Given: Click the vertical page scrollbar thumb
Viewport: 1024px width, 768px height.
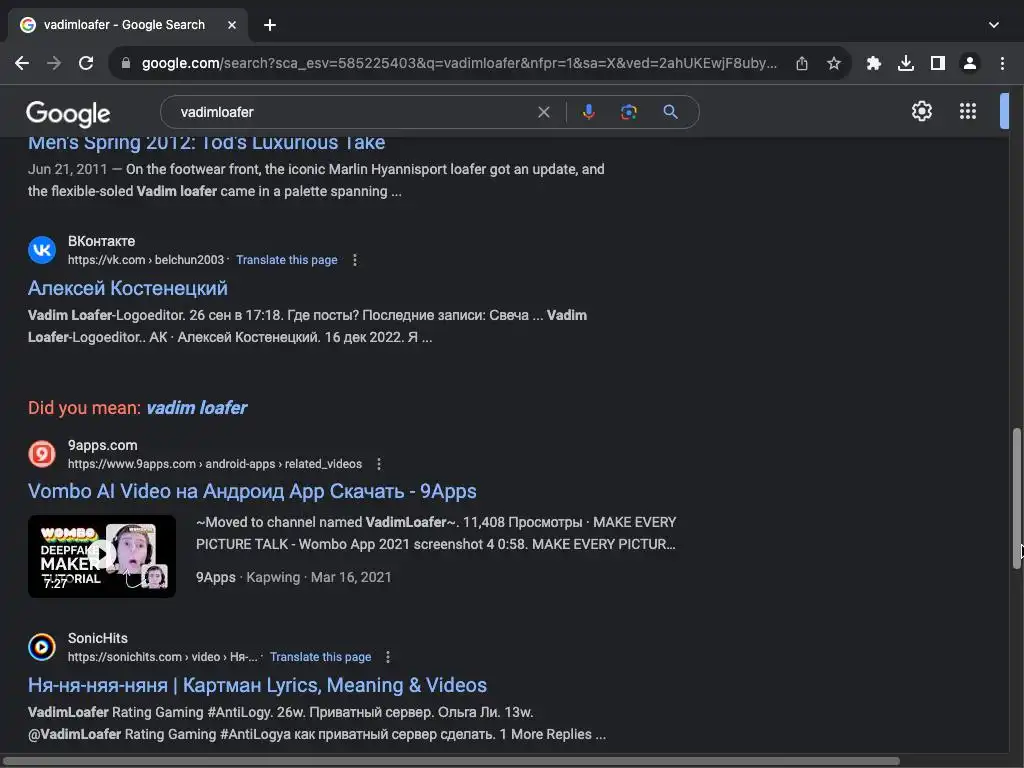Looking at the screenshot, I should [x=1016, y=499].
